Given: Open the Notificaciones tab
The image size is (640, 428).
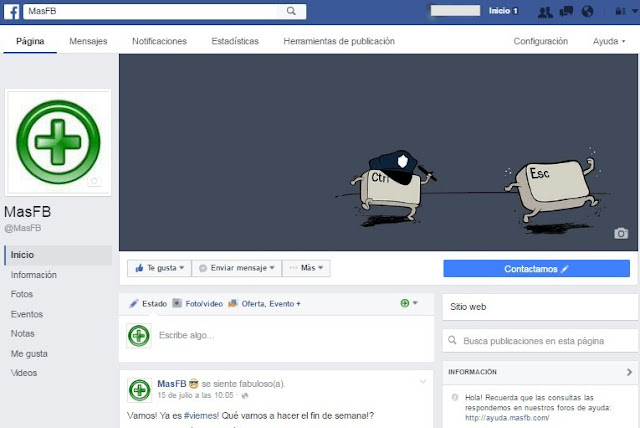Looking at the screenshot, I should coord(159,41).
